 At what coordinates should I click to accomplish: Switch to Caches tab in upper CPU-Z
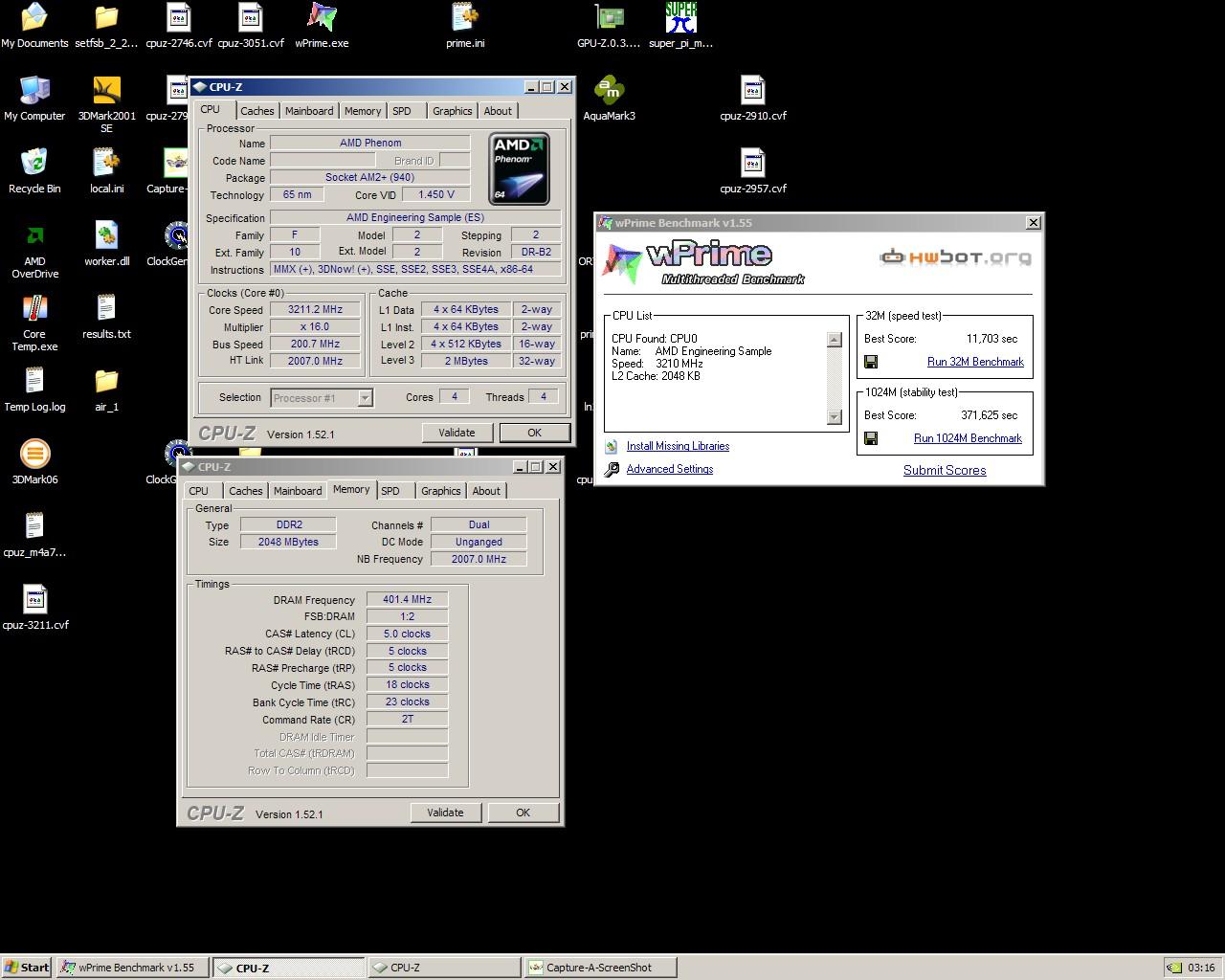coord(257,111)
